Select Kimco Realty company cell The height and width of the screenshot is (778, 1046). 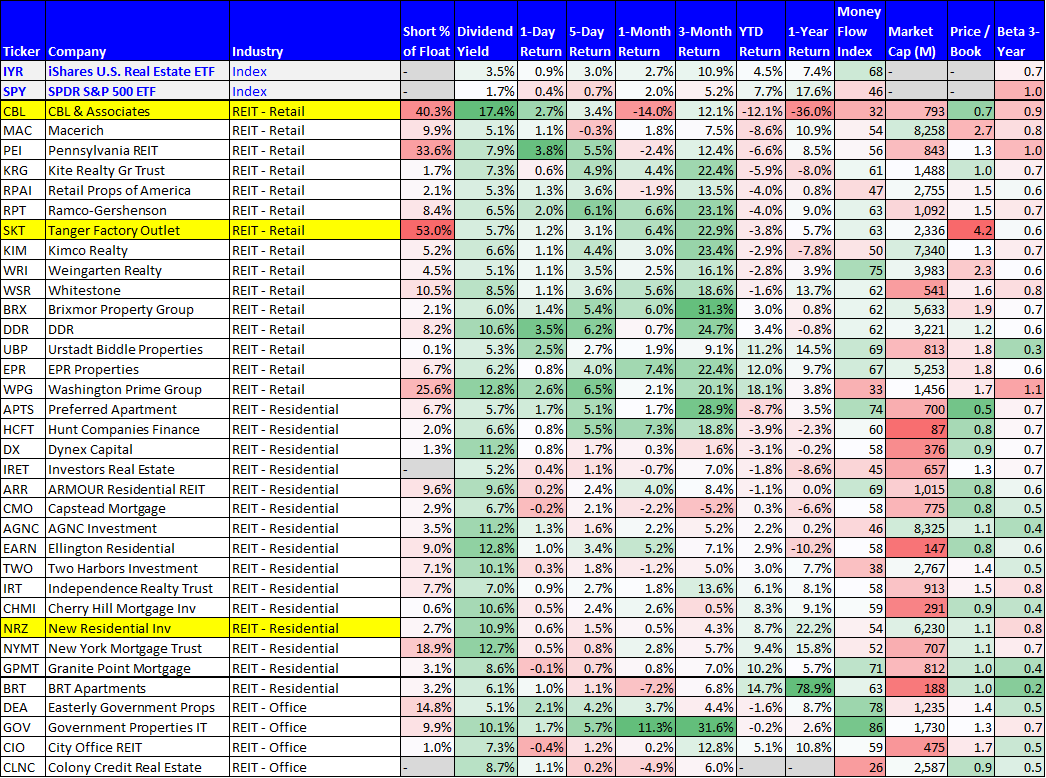(137, 251)
